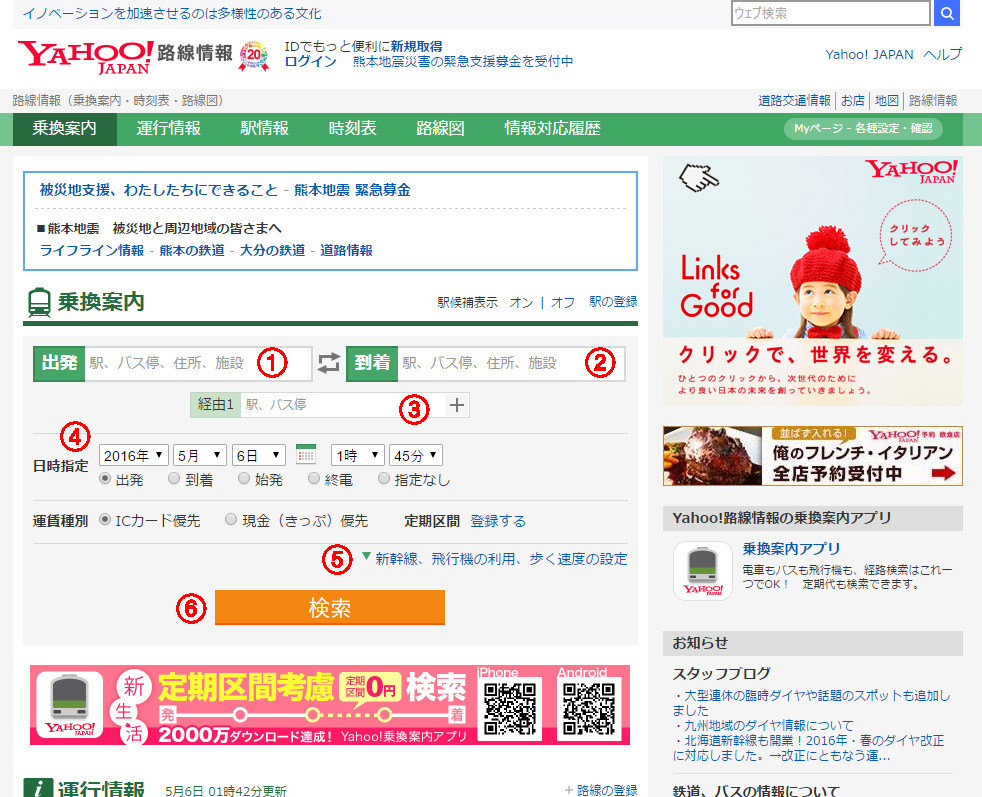
Task: Open 乗換案内アプリ text link
Action: point(792,549)
